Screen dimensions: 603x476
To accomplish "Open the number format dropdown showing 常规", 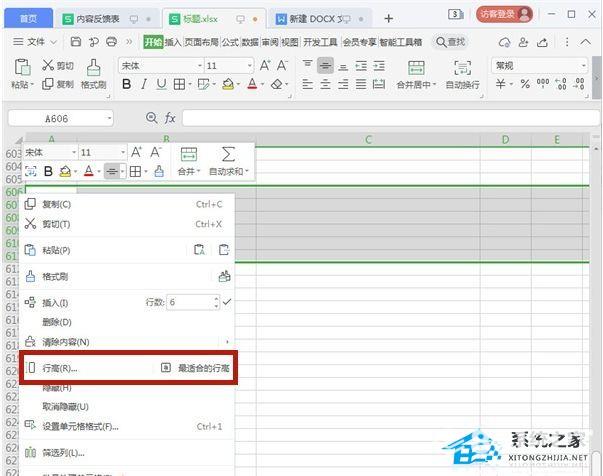I will point(583,66).
